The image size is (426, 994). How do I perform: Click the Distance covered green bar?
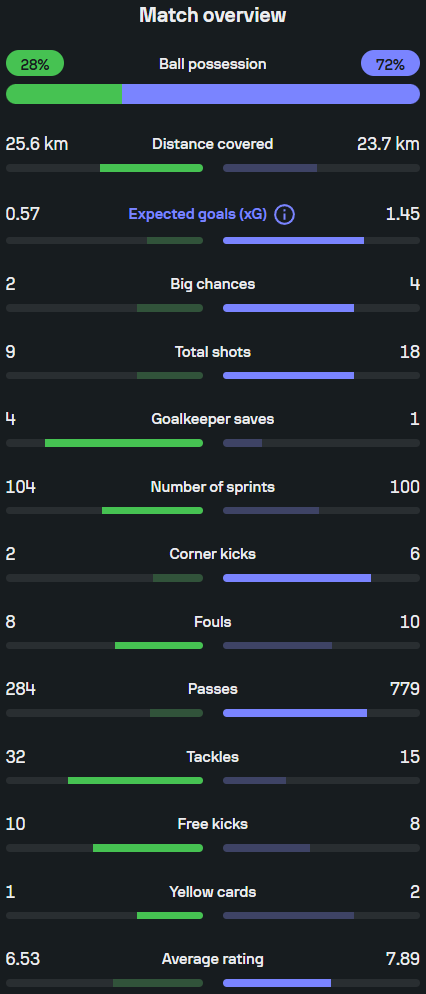[x=152, y=168]
